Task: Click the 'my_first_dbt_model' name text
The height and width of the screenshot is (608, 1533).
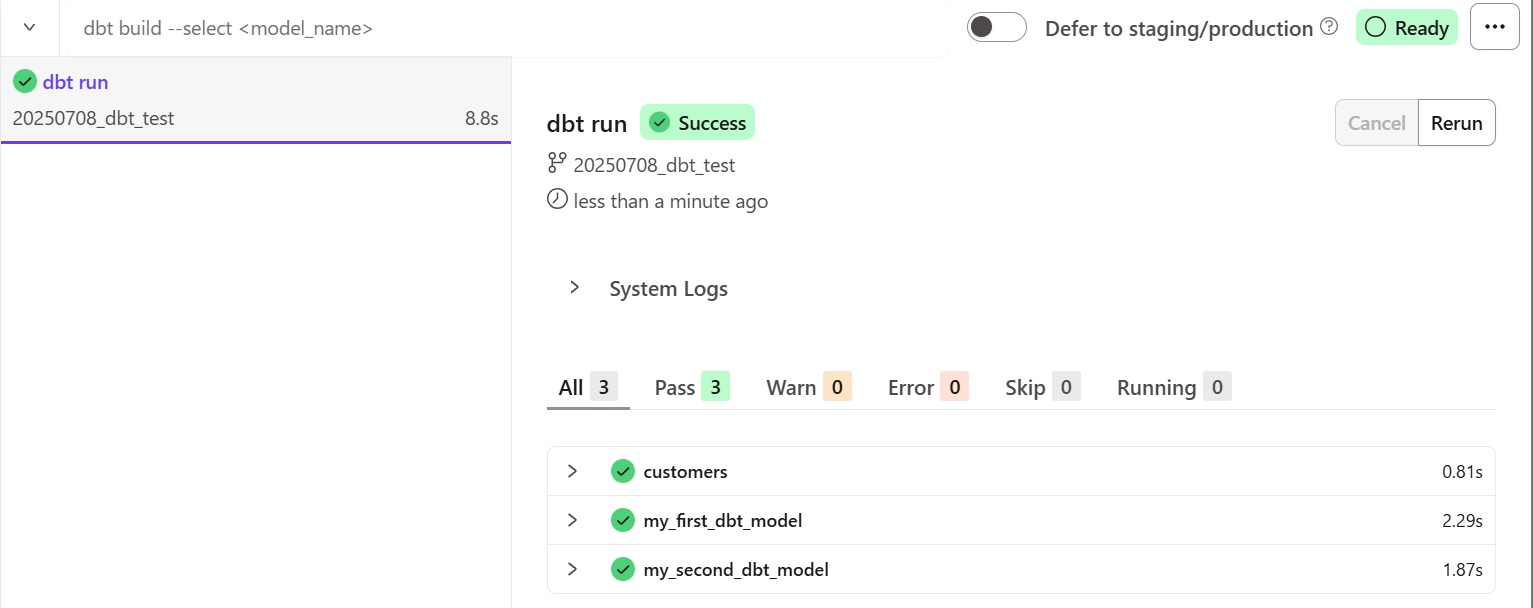Action: pos(723,521)
